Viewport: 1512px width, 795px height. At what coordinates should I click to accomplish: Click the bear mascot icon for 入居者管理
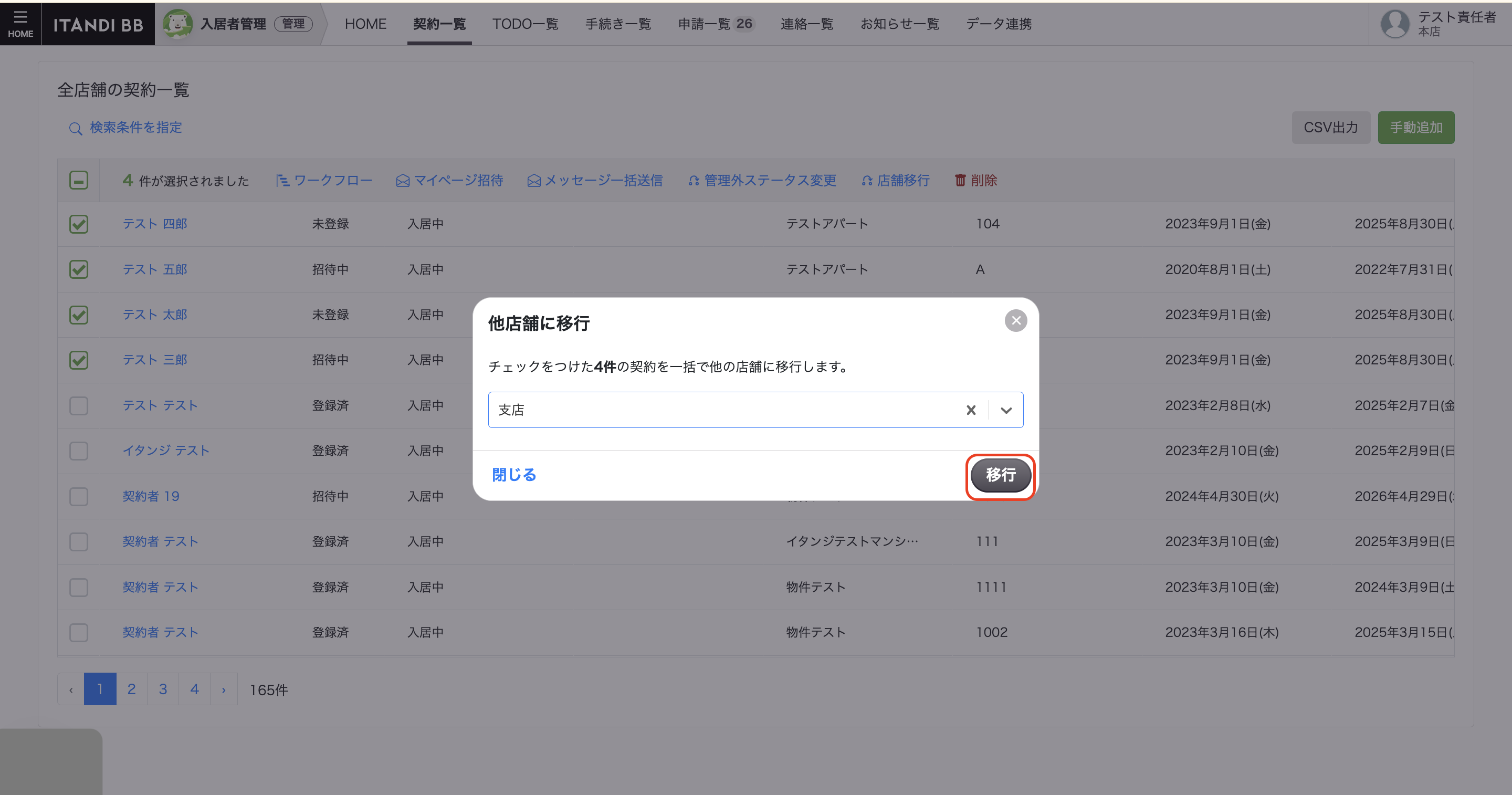177,24
